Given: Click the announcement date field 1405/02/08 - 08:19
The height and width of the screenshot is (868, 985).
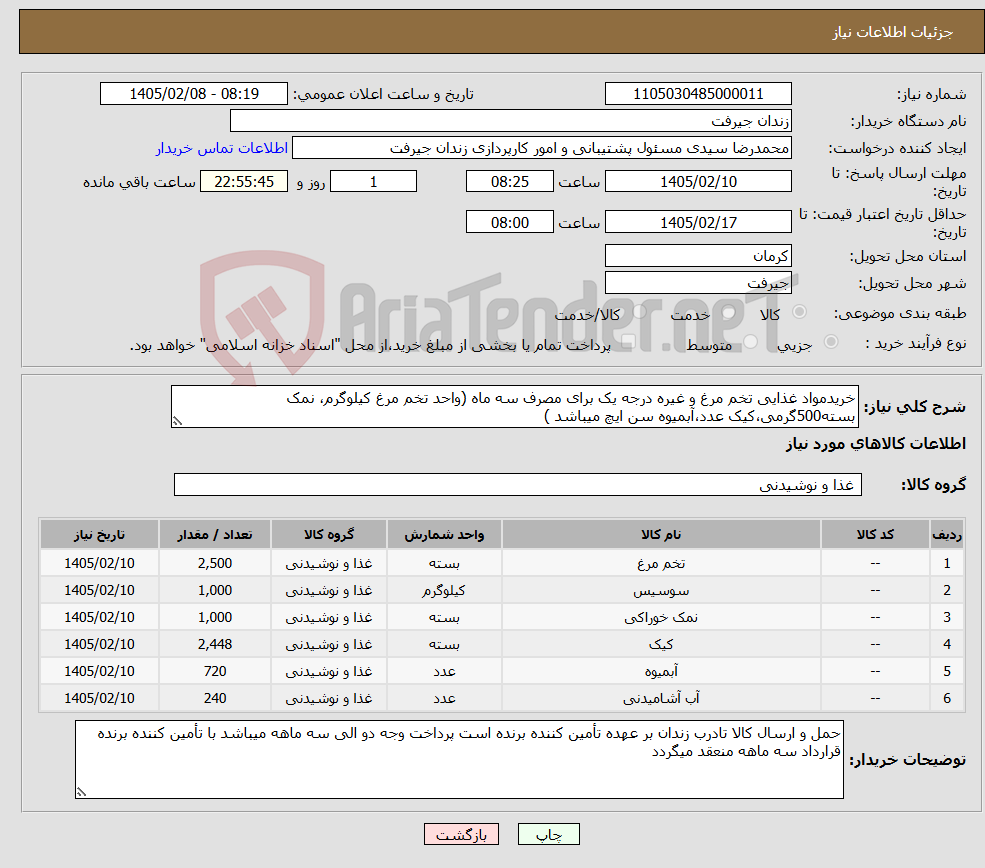Looking at the screenshot, I should pos(193,94).
